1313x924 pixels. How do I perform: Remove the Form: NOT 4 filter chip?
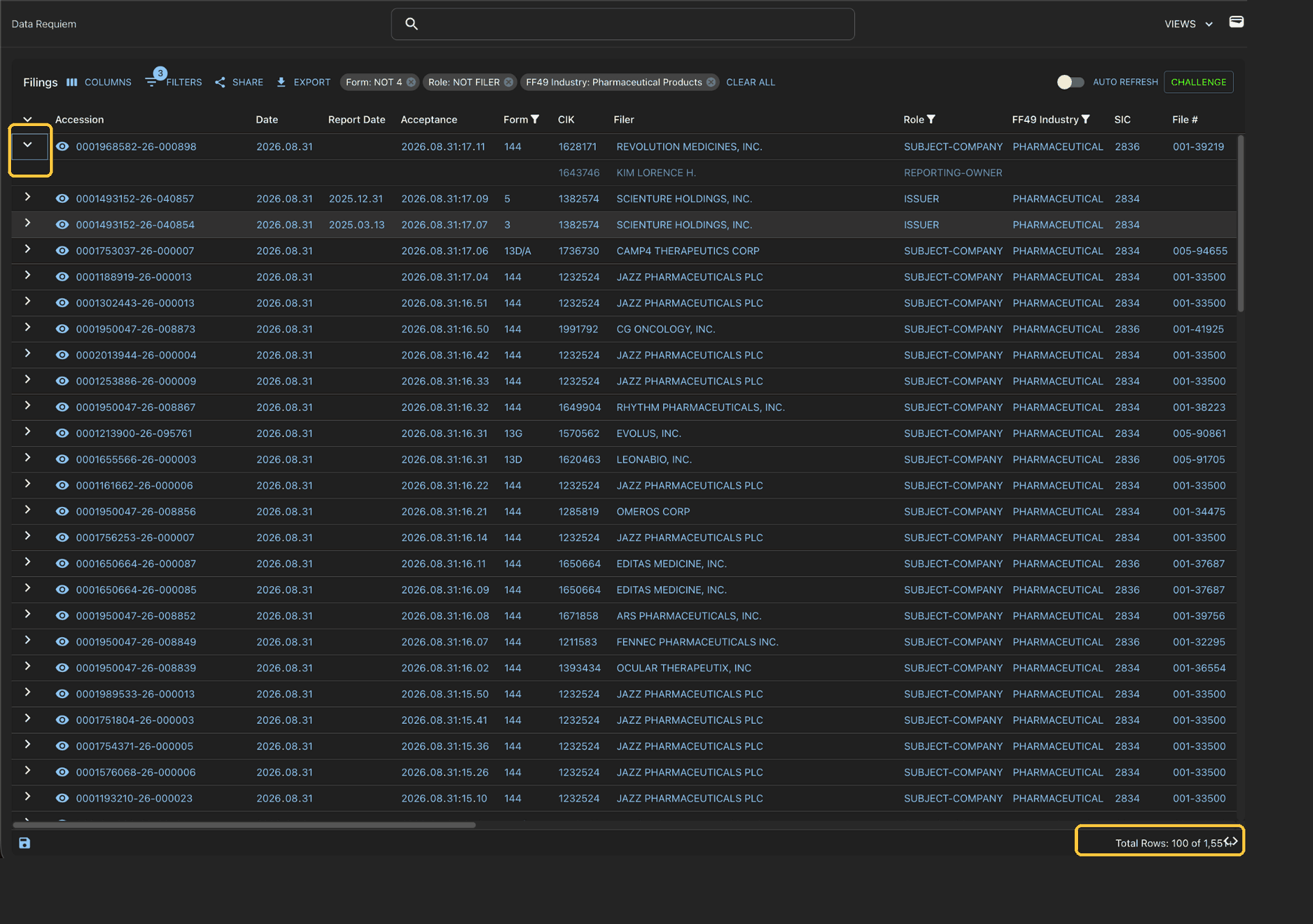411,82
